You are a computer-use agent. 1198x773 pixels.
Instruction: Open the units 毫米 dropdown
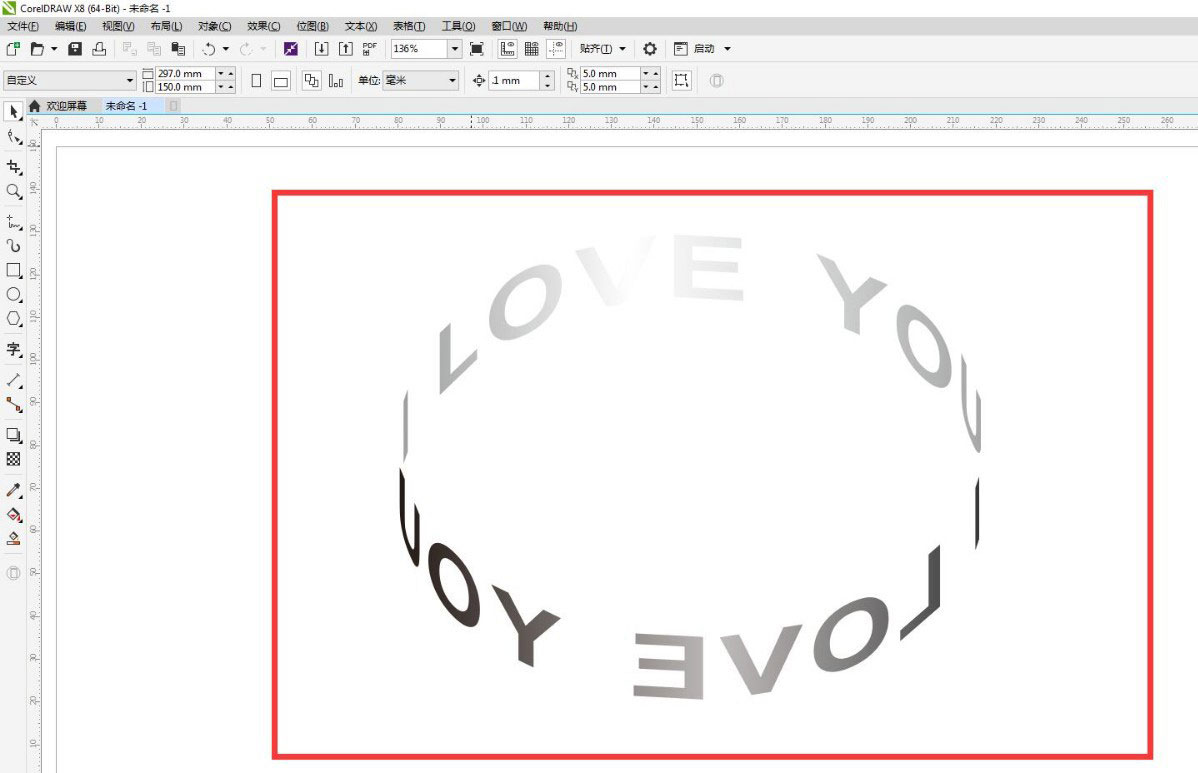click(452, 81)
